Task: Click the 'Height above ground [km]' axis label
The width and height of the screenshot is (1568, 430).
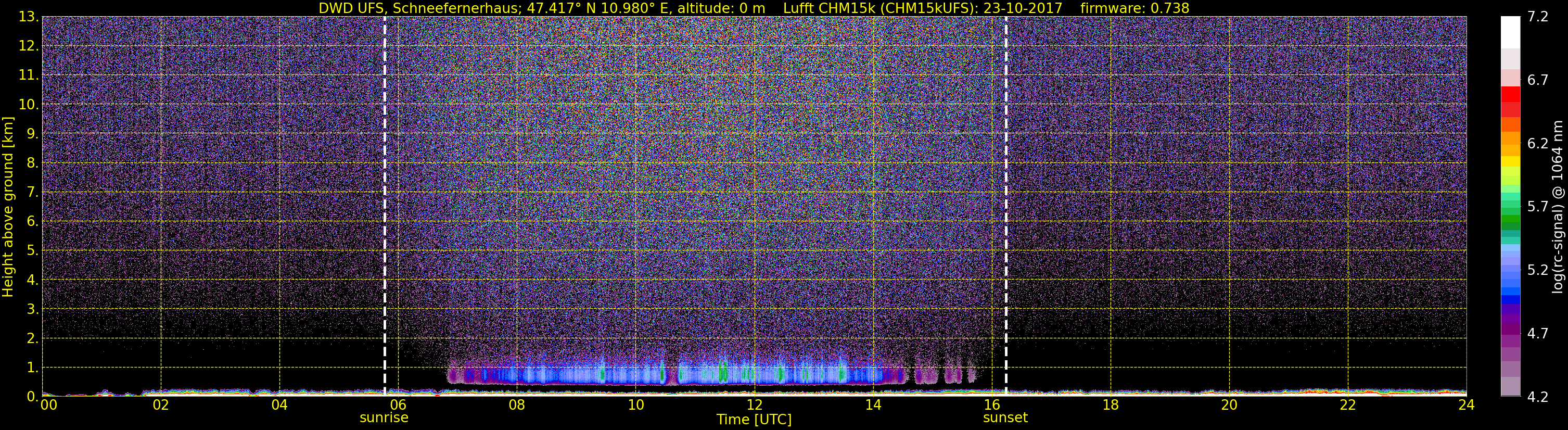Action: (x=8, y=207)
